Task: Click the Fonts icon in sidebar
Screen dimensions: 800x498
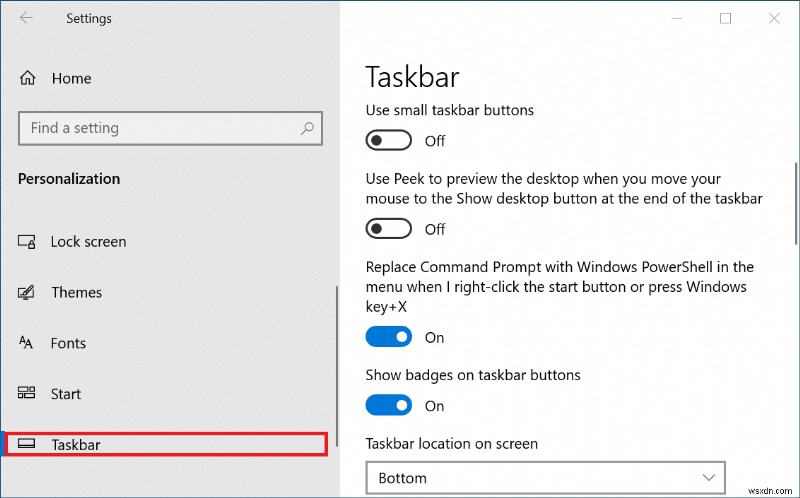Action: [27, 343]
